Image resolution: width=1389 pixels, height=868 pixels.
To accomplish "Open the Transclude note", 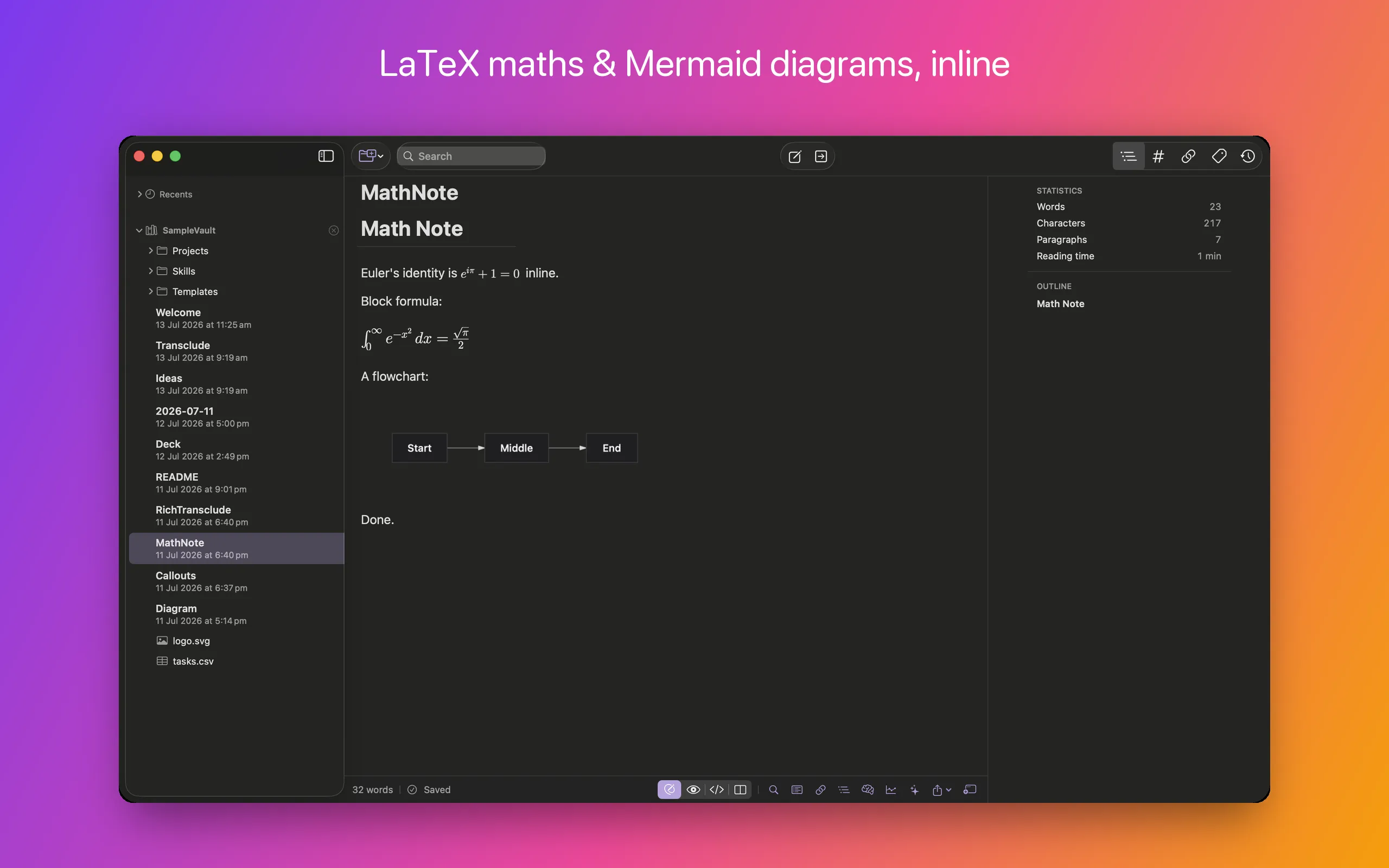I will point(237,351).
